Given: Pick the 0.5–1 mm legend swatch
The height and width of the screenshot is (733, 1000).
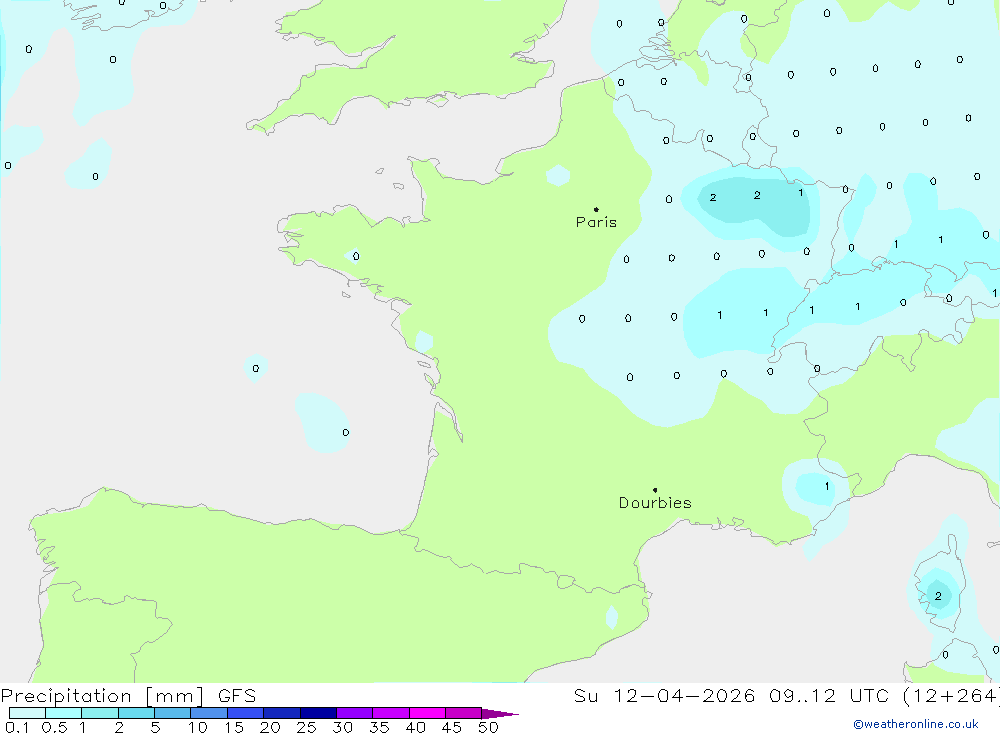Looking at the screenshot, I should [64, 713].
